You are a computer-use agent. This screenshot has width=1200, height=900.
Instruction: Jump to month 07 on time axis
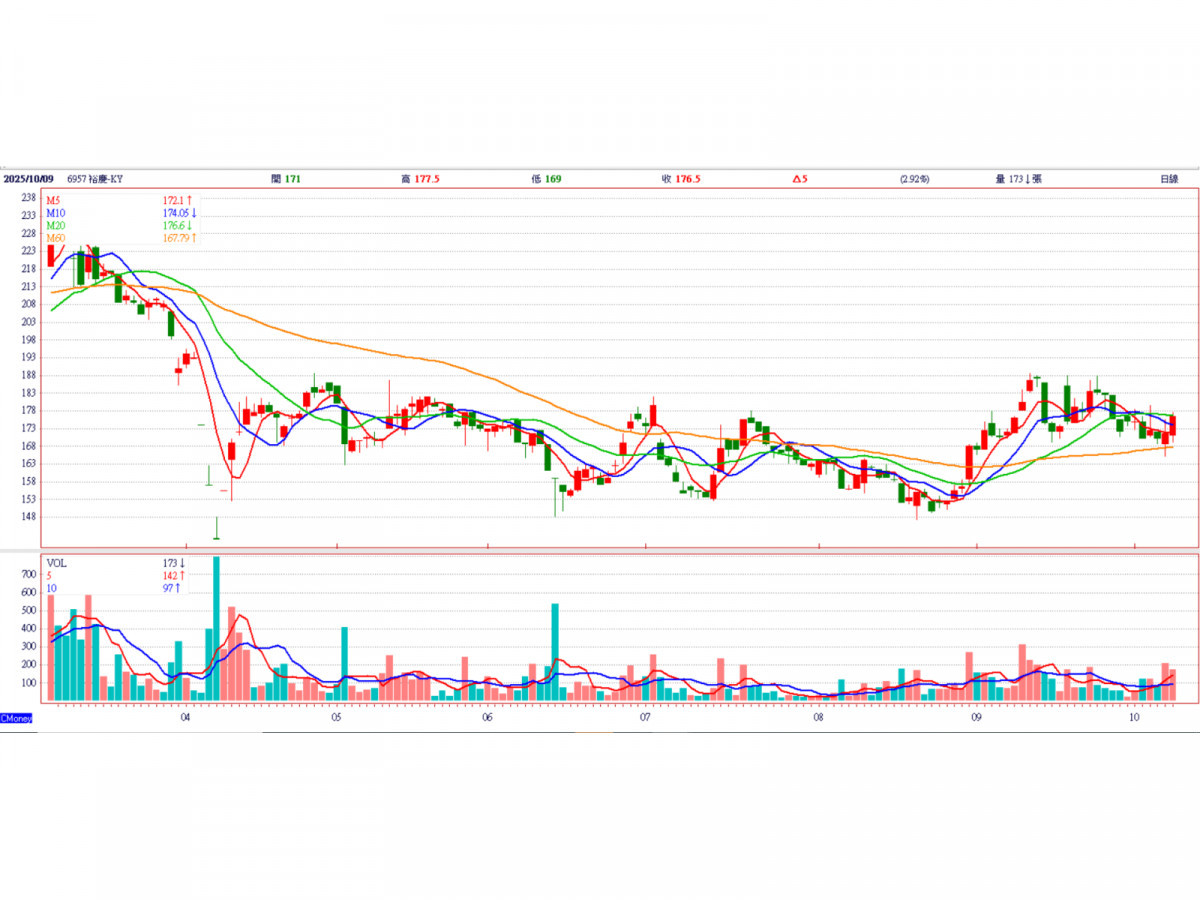(645, 717)
